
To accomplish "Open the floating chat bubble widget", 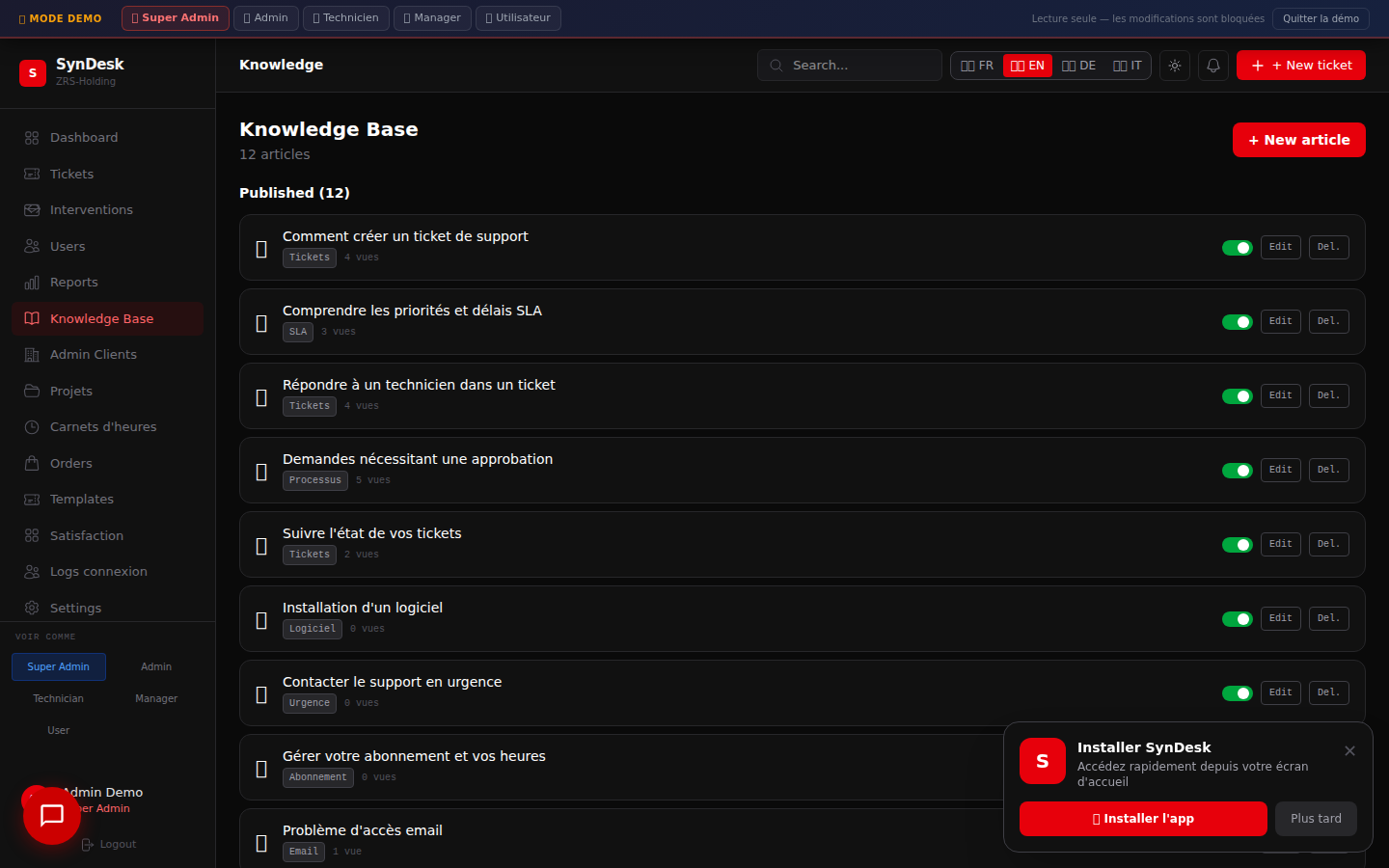I will pyautogui.click(x=52, y=816).
